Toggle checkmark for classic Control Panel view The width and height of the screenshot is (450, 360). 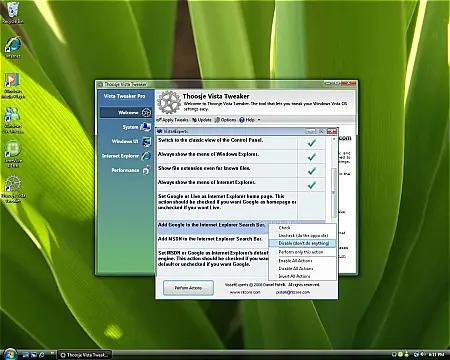point(311,143)
